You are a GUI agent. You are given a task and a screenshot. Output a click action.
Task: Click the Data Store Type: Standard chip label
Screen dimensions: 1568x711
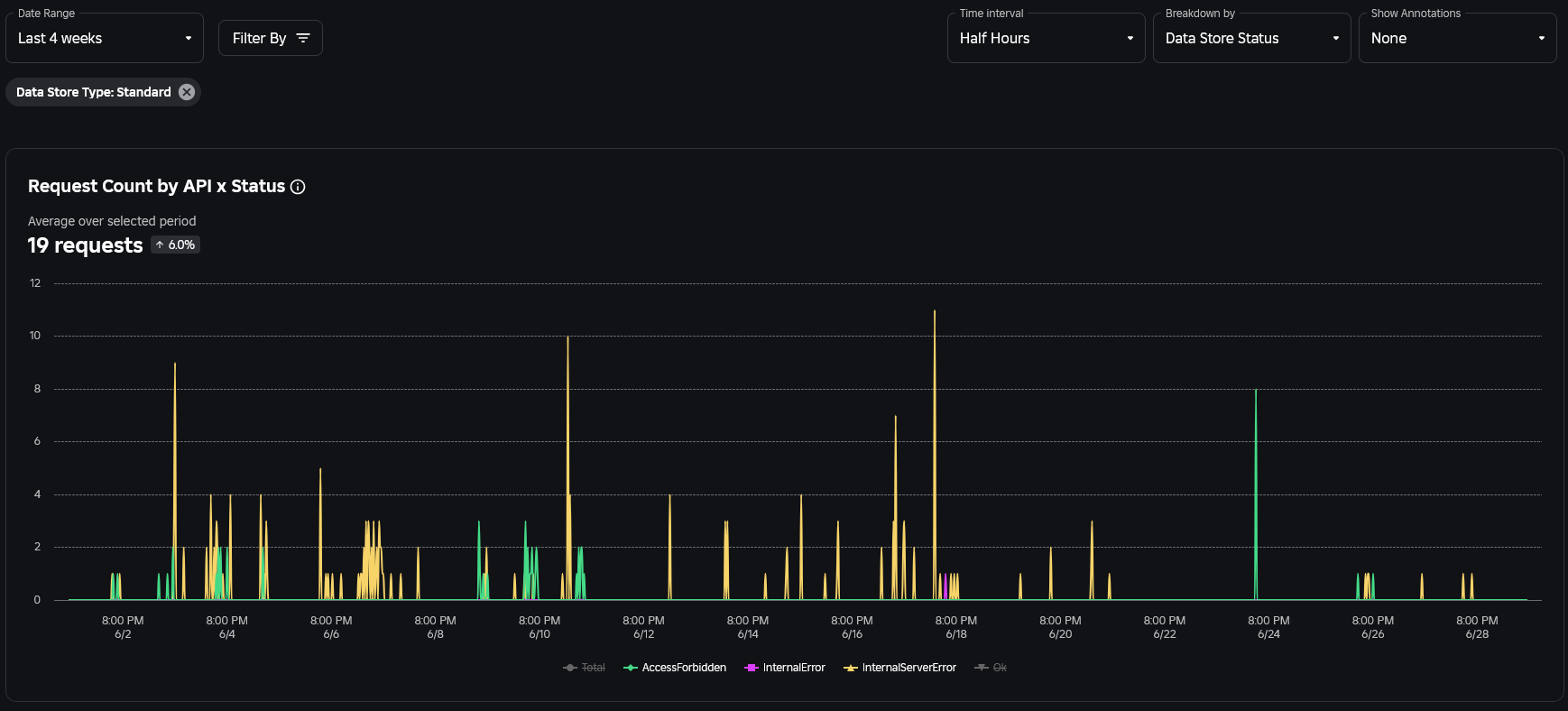tap(93, 92)
